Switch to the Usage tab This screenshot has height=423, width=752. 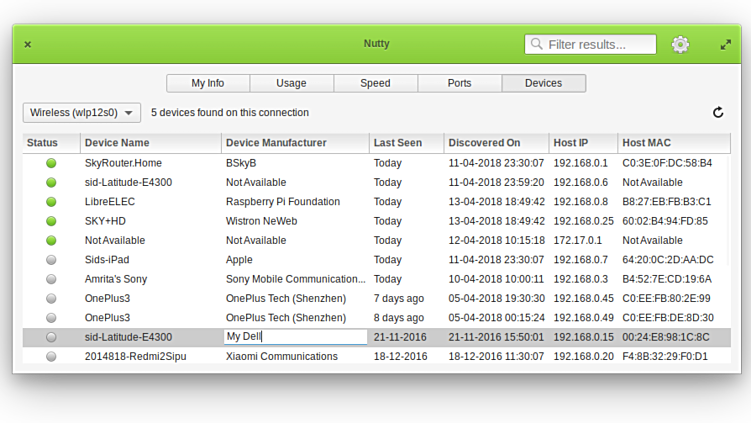pos(291,83)
